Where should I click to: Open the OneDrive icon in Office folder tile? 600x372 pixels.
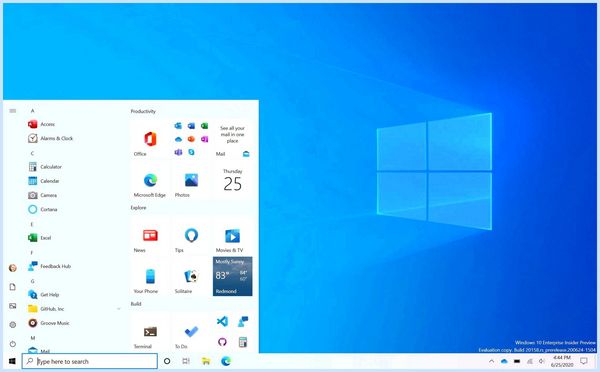178,139
